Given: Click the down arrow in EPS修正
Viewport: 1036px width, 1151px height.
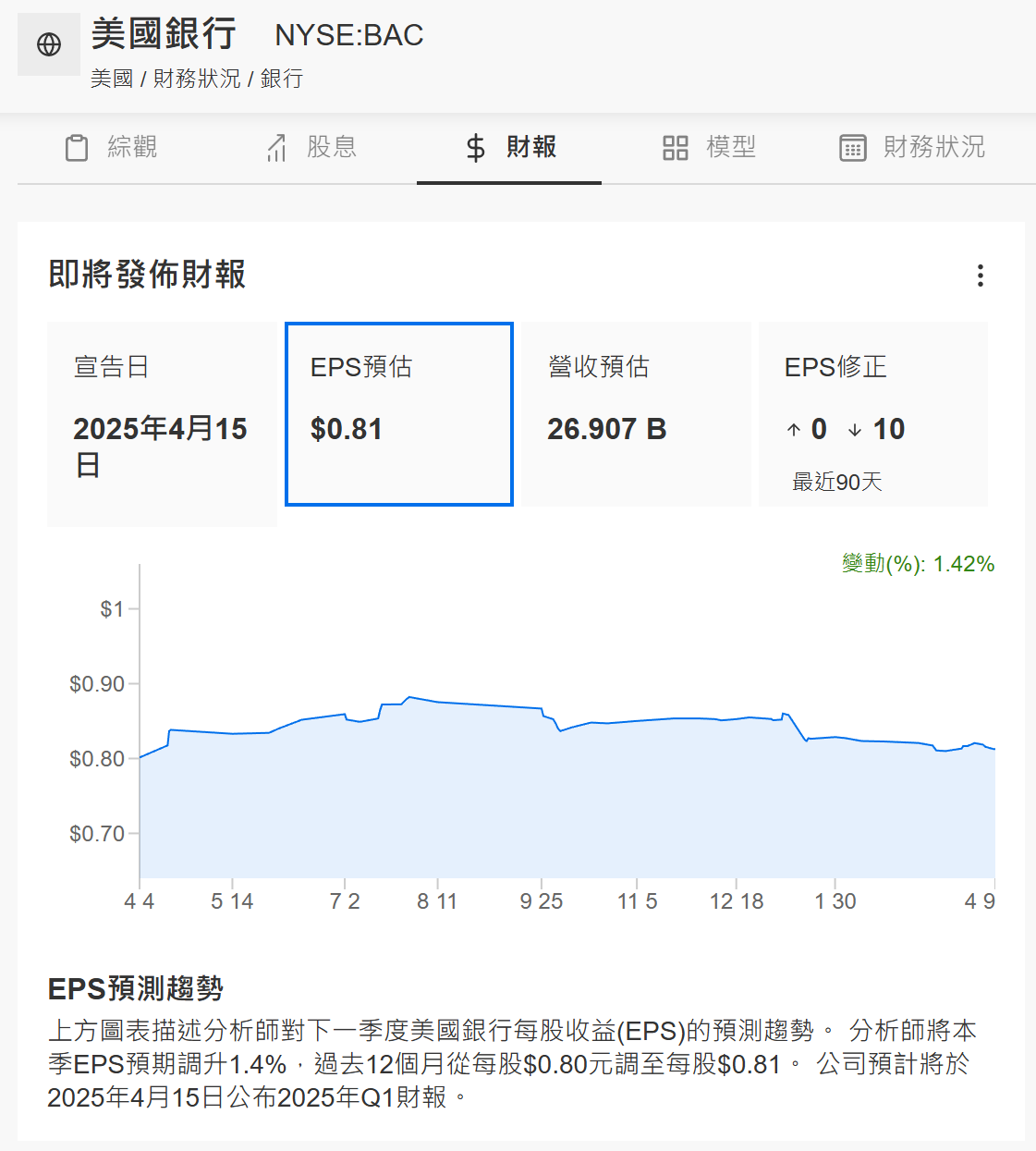Looking at the screenshot, I should pyautogui.click(x=855, y=430).
